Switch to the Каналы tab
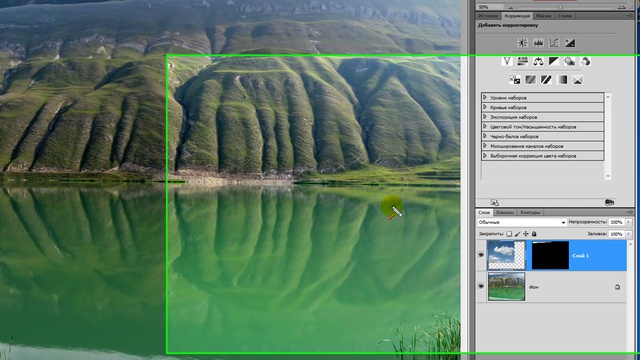Screen dimensions: 640x360 point(505,212)
